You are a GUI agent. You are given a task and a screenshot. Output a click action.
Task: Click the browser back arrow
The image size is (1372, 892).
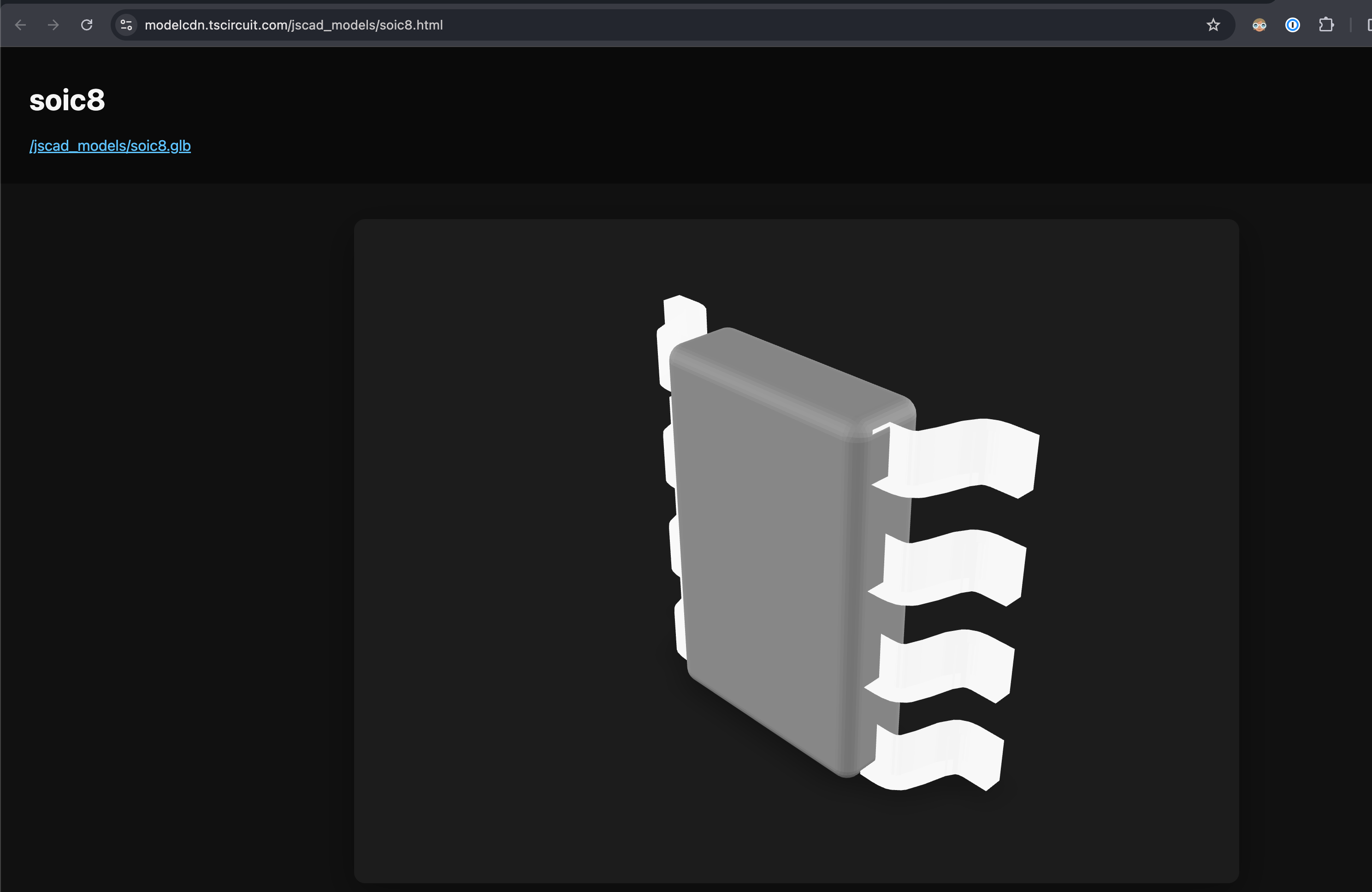tap(21, 25)
